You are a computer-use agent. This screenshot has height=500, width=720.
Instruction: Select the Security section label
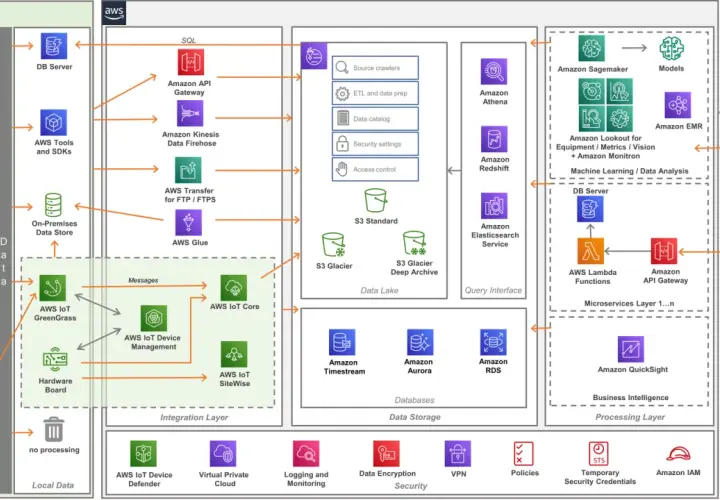411,486
